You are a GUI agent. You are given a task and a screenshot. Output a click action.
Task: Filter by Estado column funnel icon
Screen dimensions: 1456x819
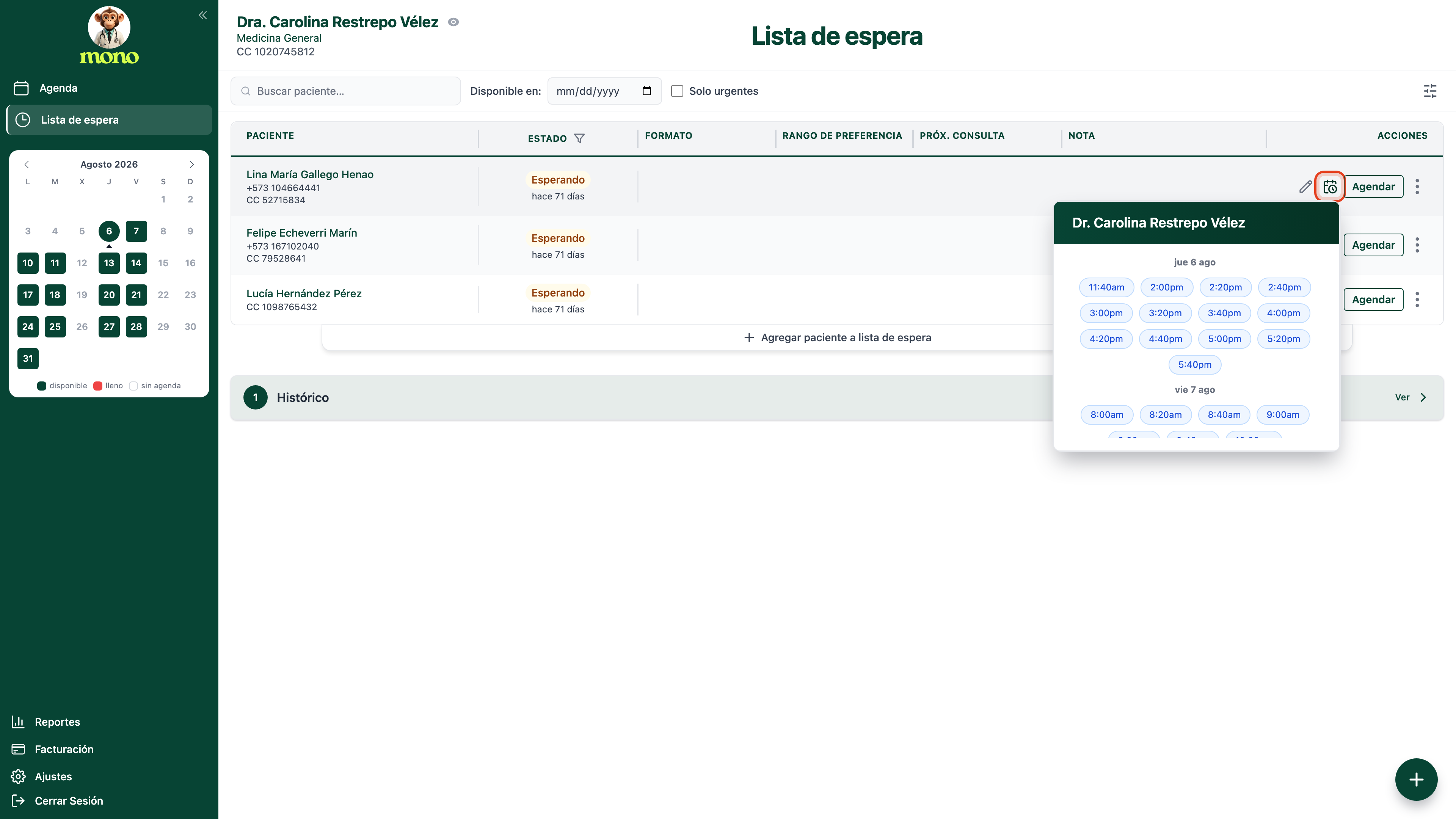click(x=579, y=138)
